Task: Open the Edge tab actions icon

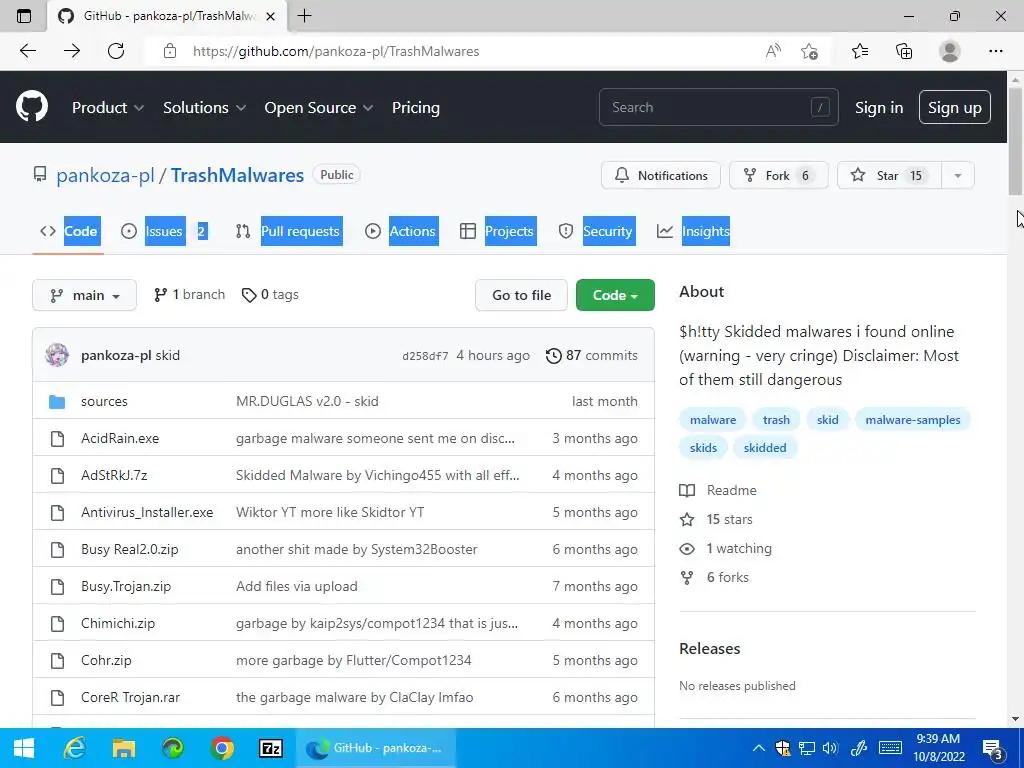Action: [24, 16]
